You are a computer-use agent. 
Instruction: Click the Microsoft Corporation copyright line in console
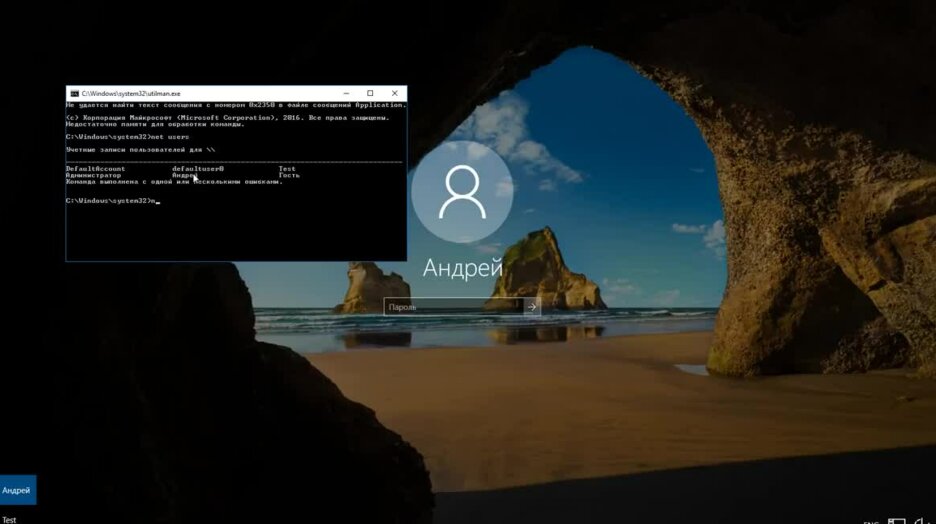point(227,118)
